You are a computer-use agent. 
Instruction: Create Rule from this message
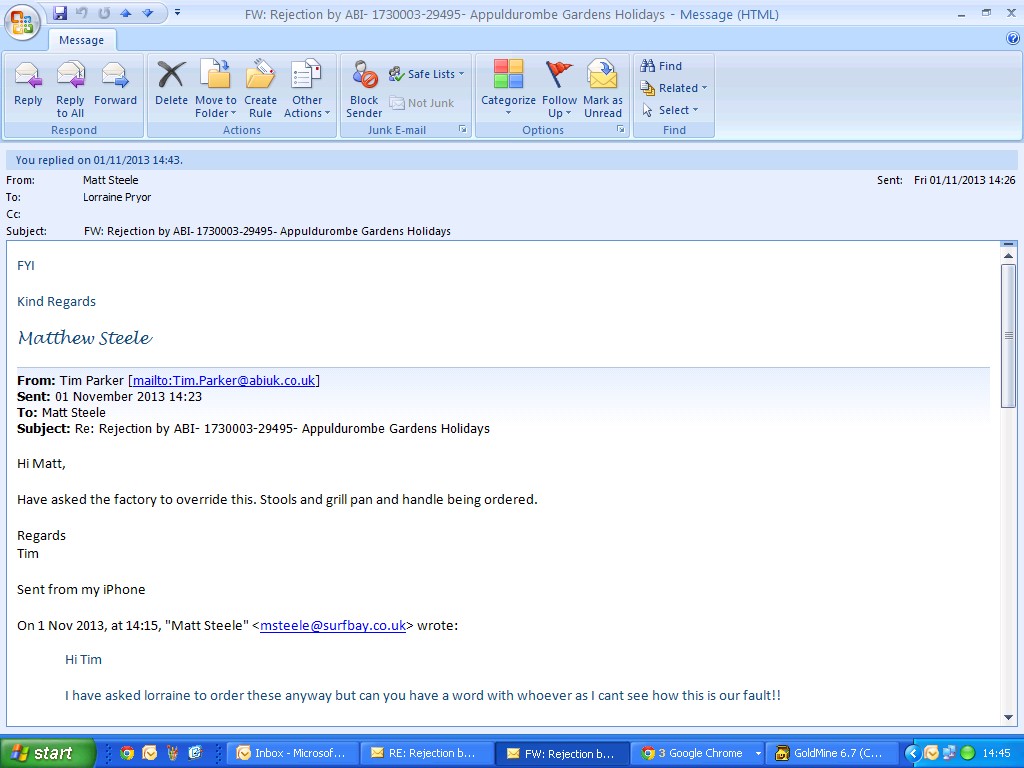(261, 88)
